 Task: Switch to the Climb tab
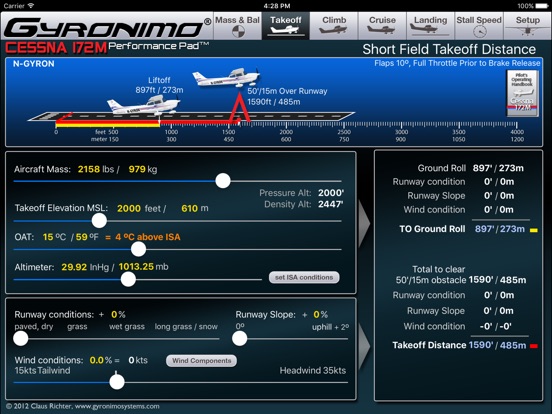point(334,26)
